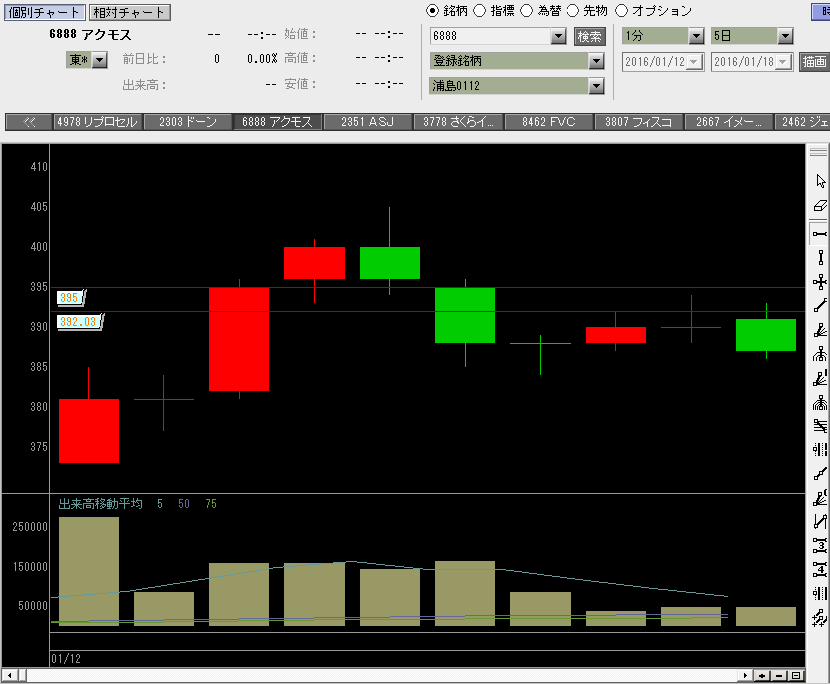This screenshot has width=830, height=684.
Task: Select the 8462 FVC stock tab
Action: click(548, 122)
